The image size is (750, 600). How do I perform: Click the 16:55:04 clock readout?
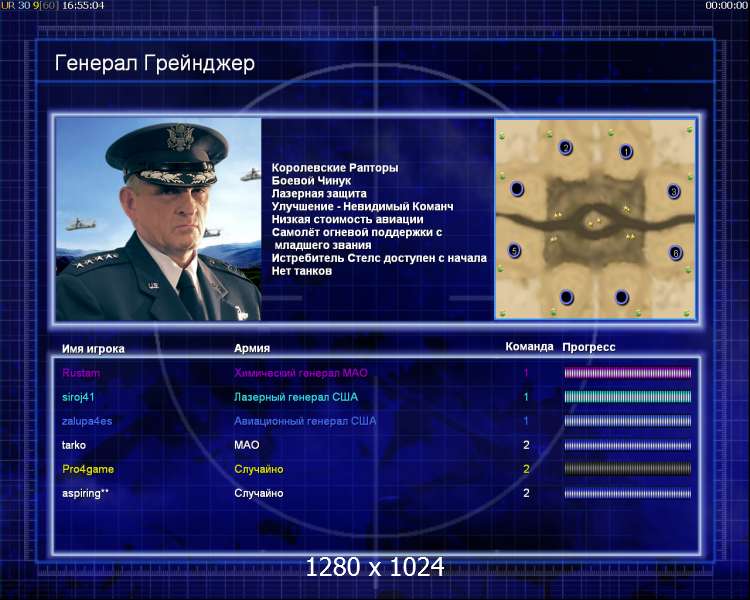tap(83, 6)
